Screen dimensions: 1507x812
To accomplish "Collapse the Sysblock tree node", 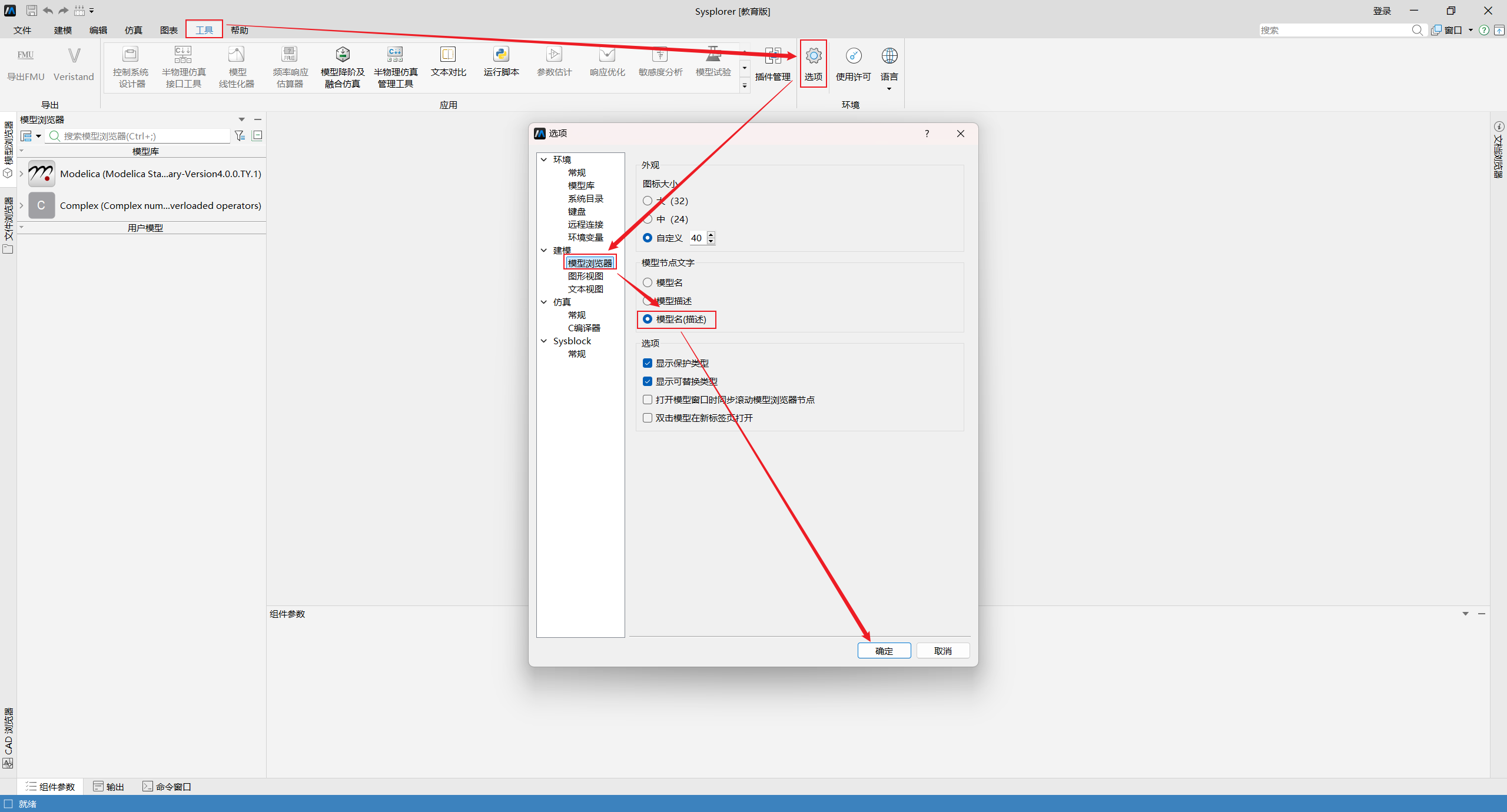I will [x=544, y=341].
